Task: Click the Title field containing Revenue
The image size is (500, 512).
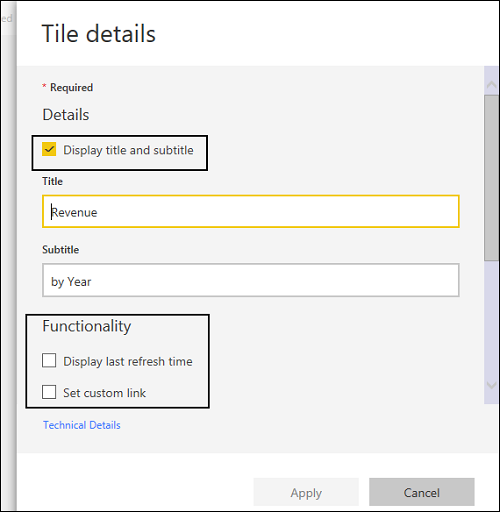Action: click(x=251, y=212)
